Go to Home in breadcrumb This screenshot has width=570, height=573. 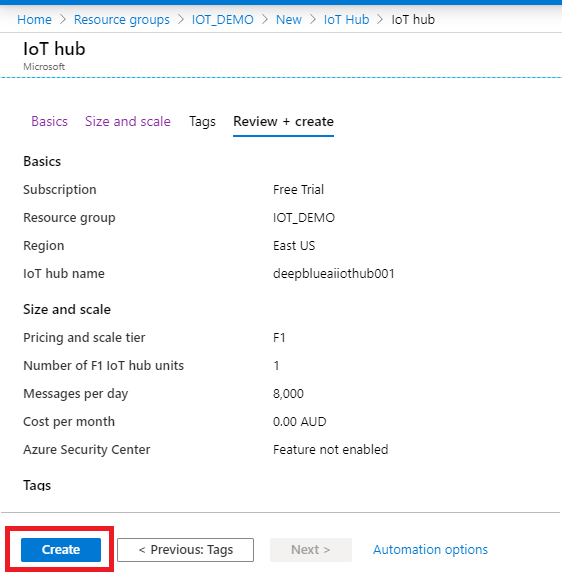pos(34,19)
